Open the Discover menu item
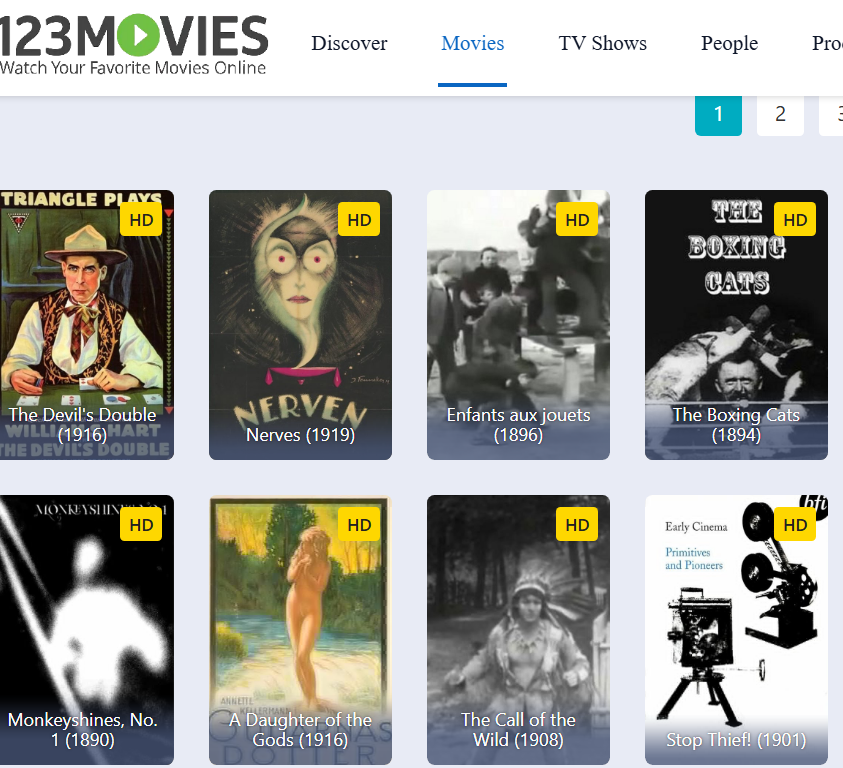The width and height of the screenshot is (843, 768). click(x=349, y=43)
